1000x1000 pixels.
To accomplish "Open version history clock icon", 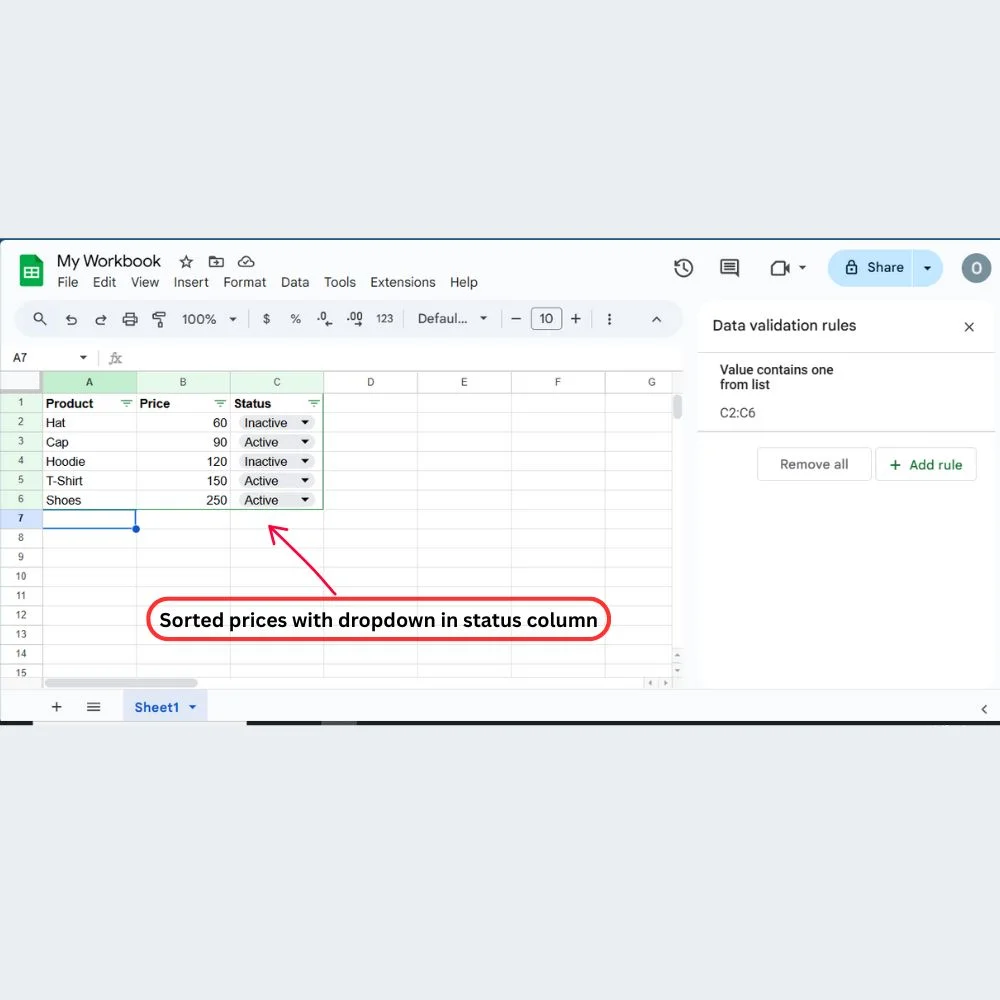I will coord(683,268).
